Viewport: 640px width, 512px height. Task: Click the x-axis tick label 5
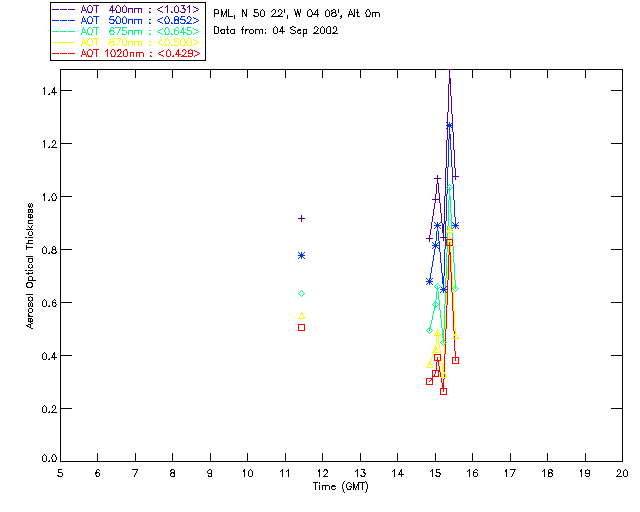(60, 474)
